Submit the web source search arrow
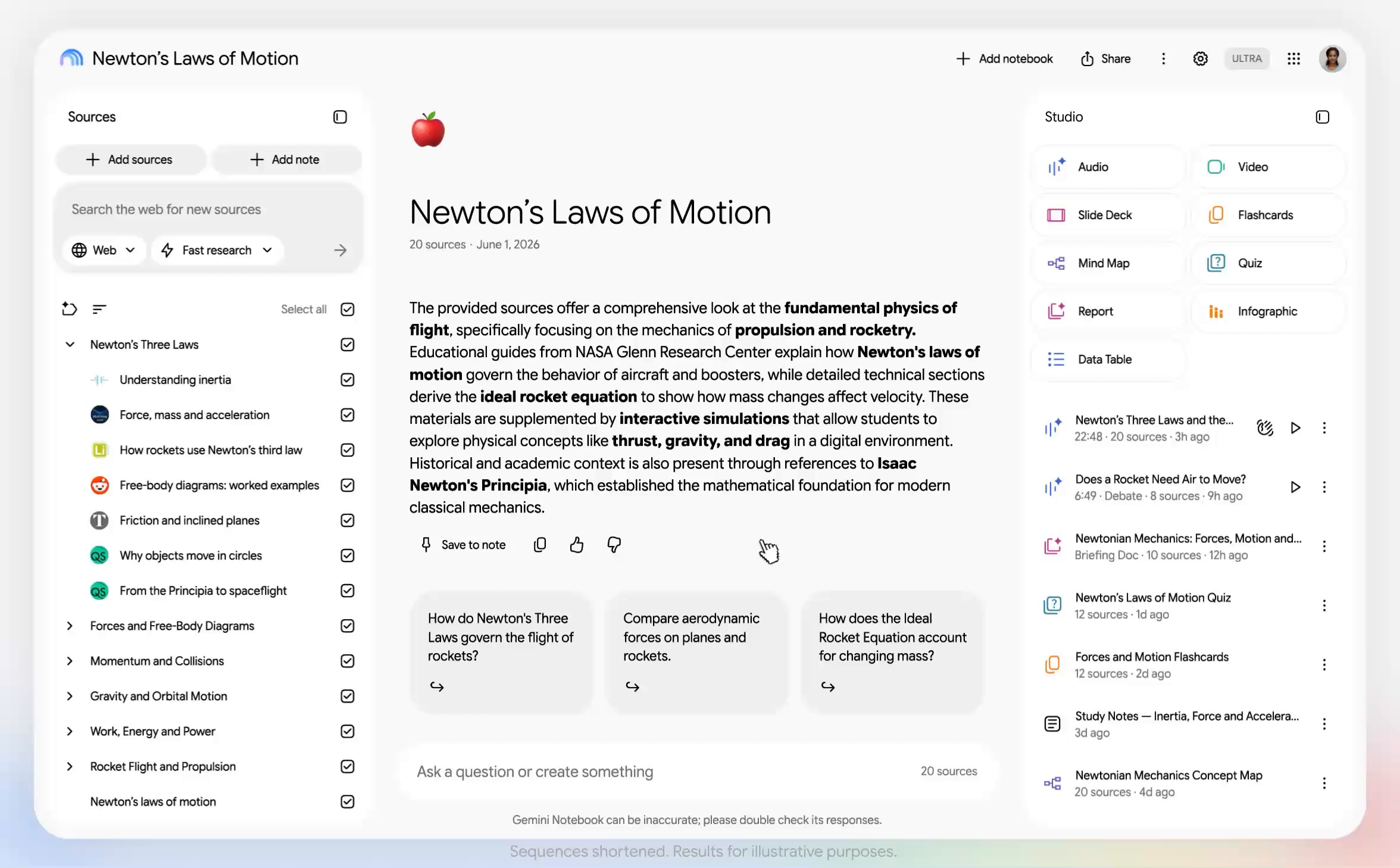This screenshot has height=868, width=1400. [x=340, y=250]
